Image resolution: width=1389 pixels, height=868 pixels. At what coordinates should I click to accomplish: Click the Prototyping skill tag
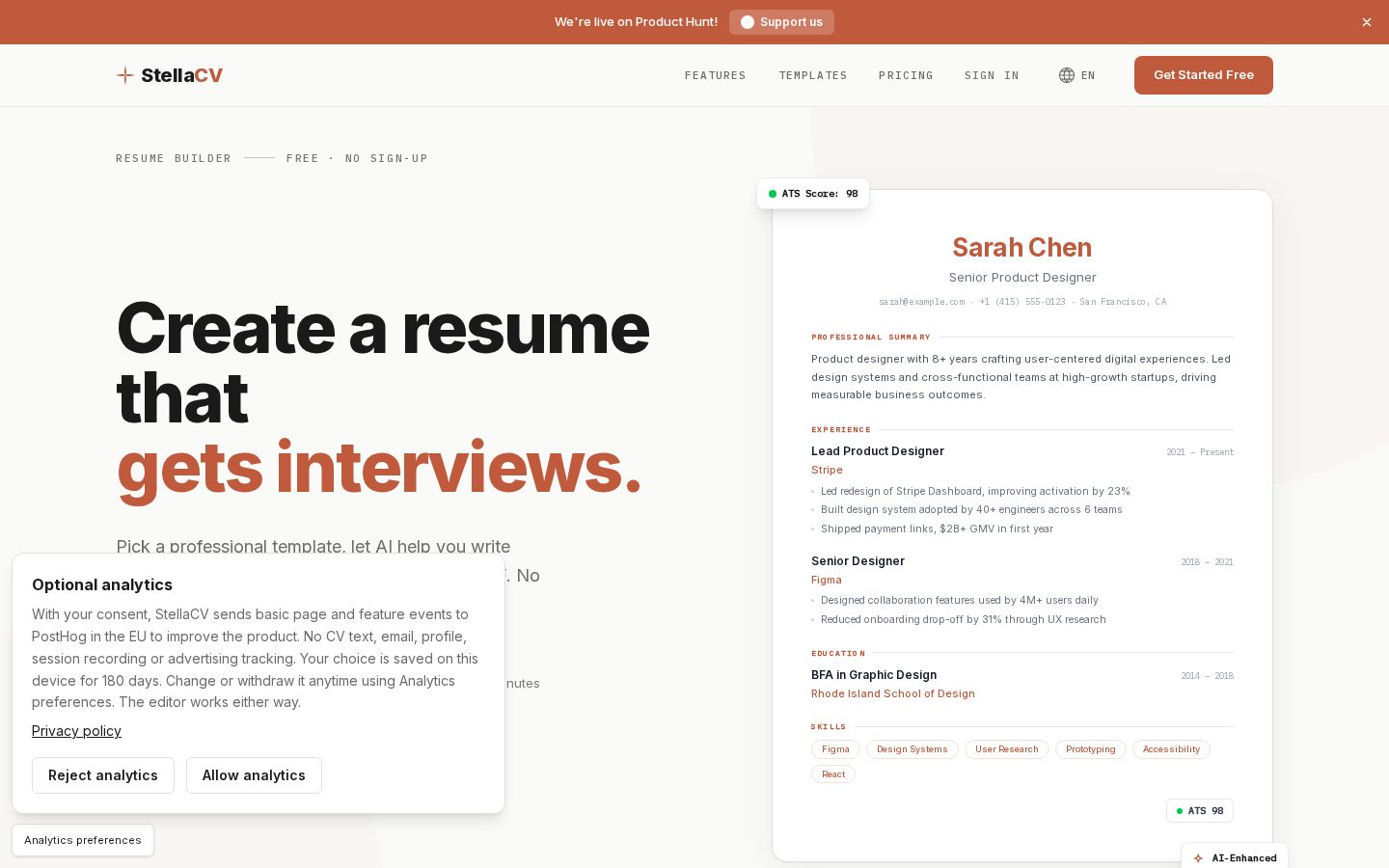(x=1091, y=749)
